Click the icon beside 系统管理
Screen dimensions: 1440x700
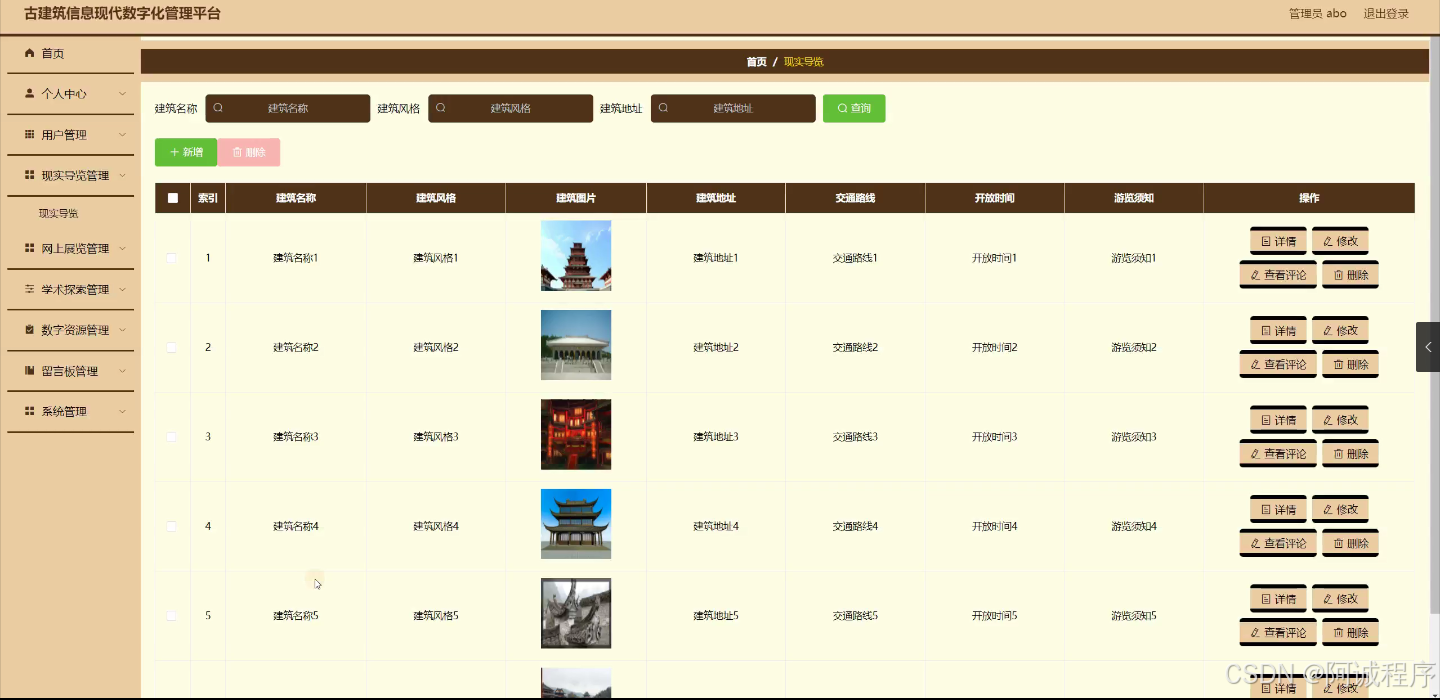pos(30,411)
